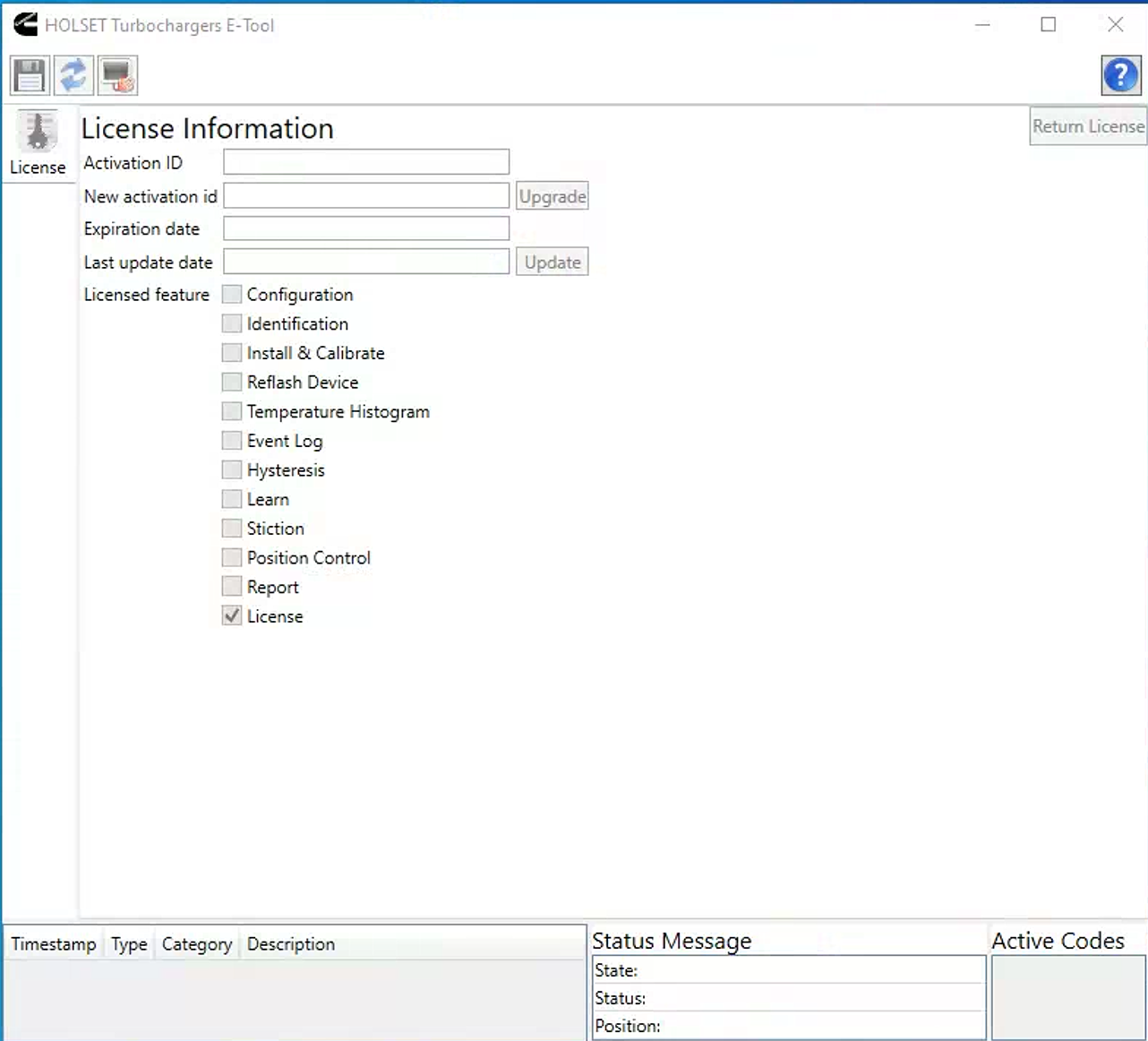The height and width of the screenshot is (1041, 1148).
Task: Click the License Information heading
Action: coord(208,128)
